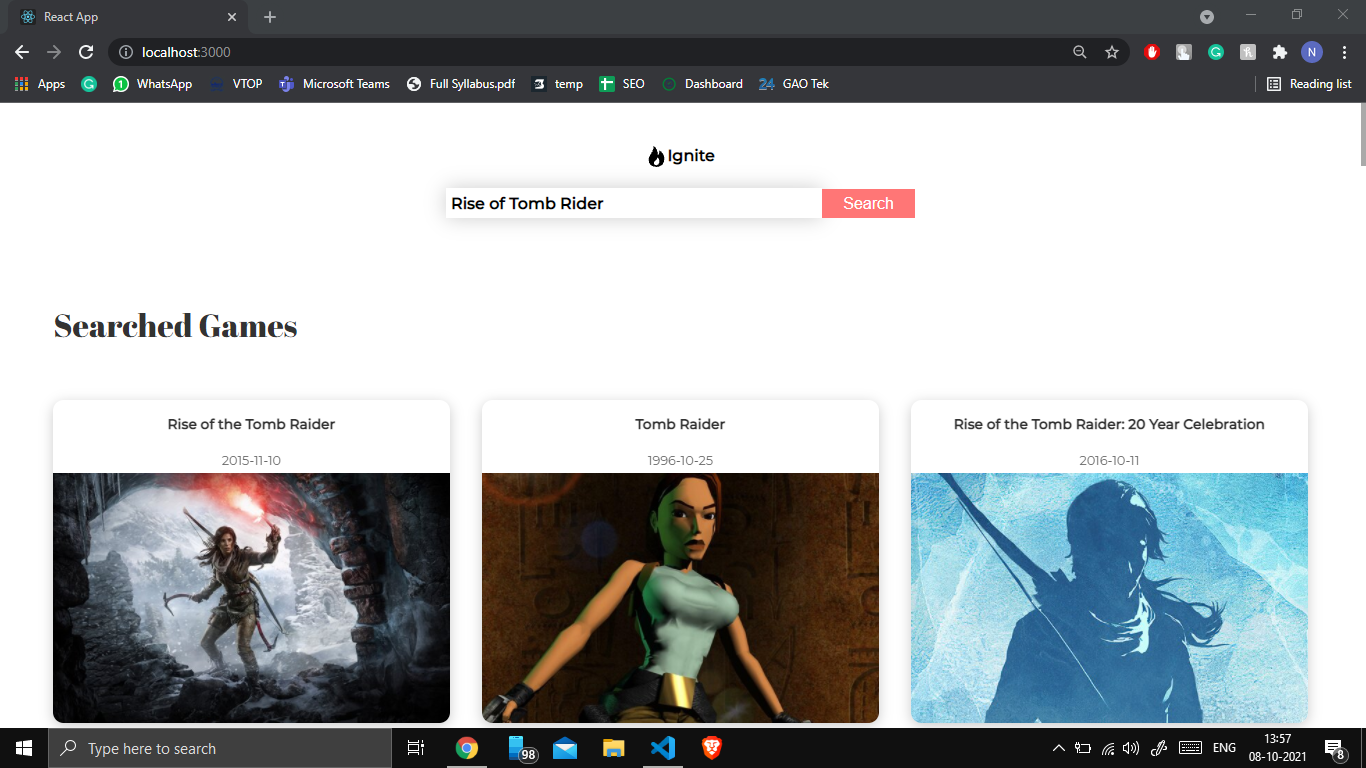The width and height of the screenshot is (1366, 768).
Task: Open the red hand extension icon
Action: coord(1152,52)
